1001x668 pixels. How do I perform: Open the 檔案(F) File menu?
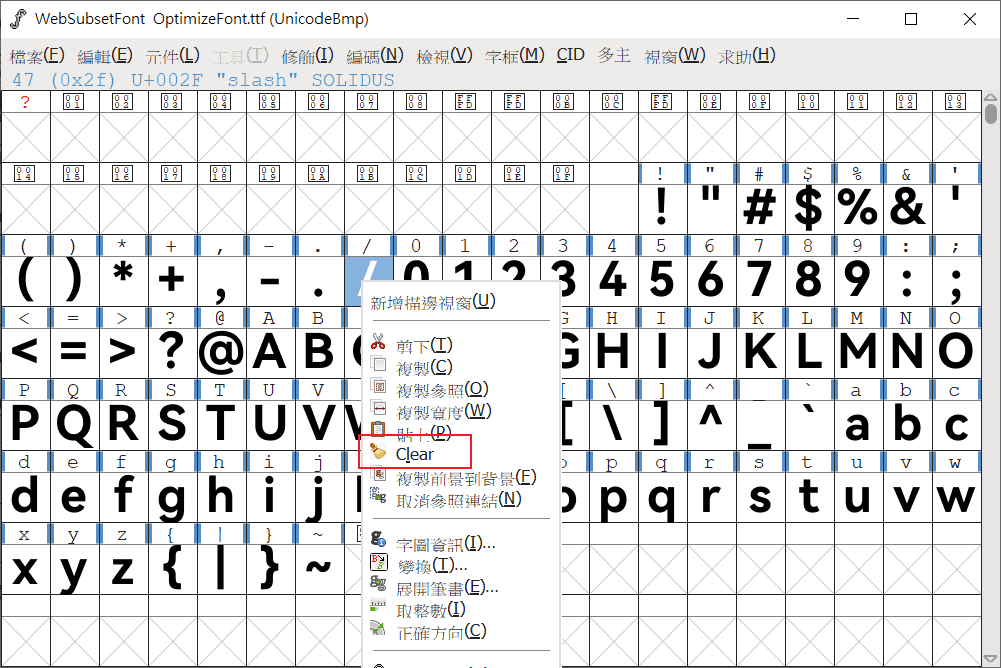pyautogui.click(x=37, y=55)
